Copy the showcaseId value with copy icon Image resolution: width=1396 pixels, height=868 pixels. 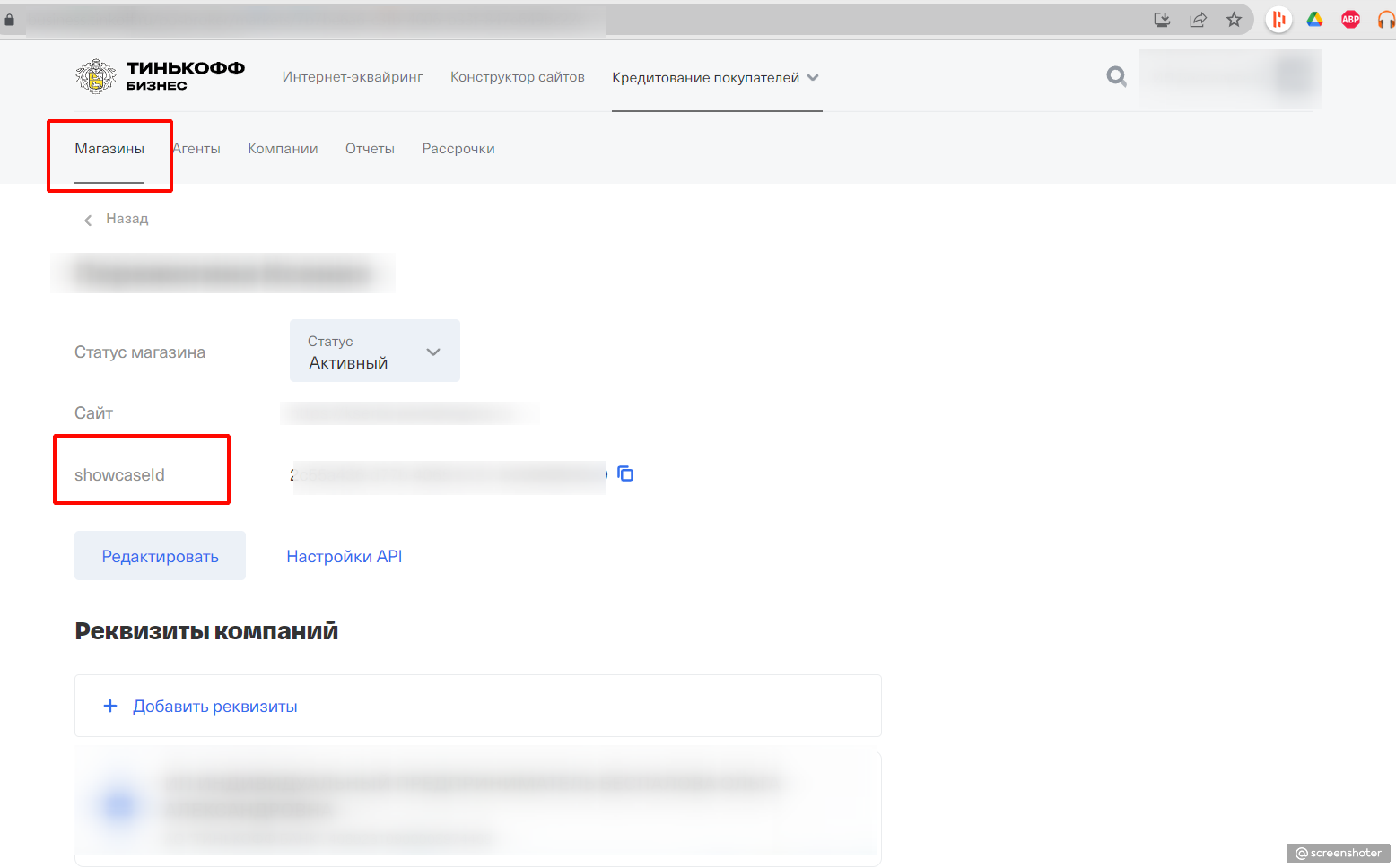(x=625, y=473)
